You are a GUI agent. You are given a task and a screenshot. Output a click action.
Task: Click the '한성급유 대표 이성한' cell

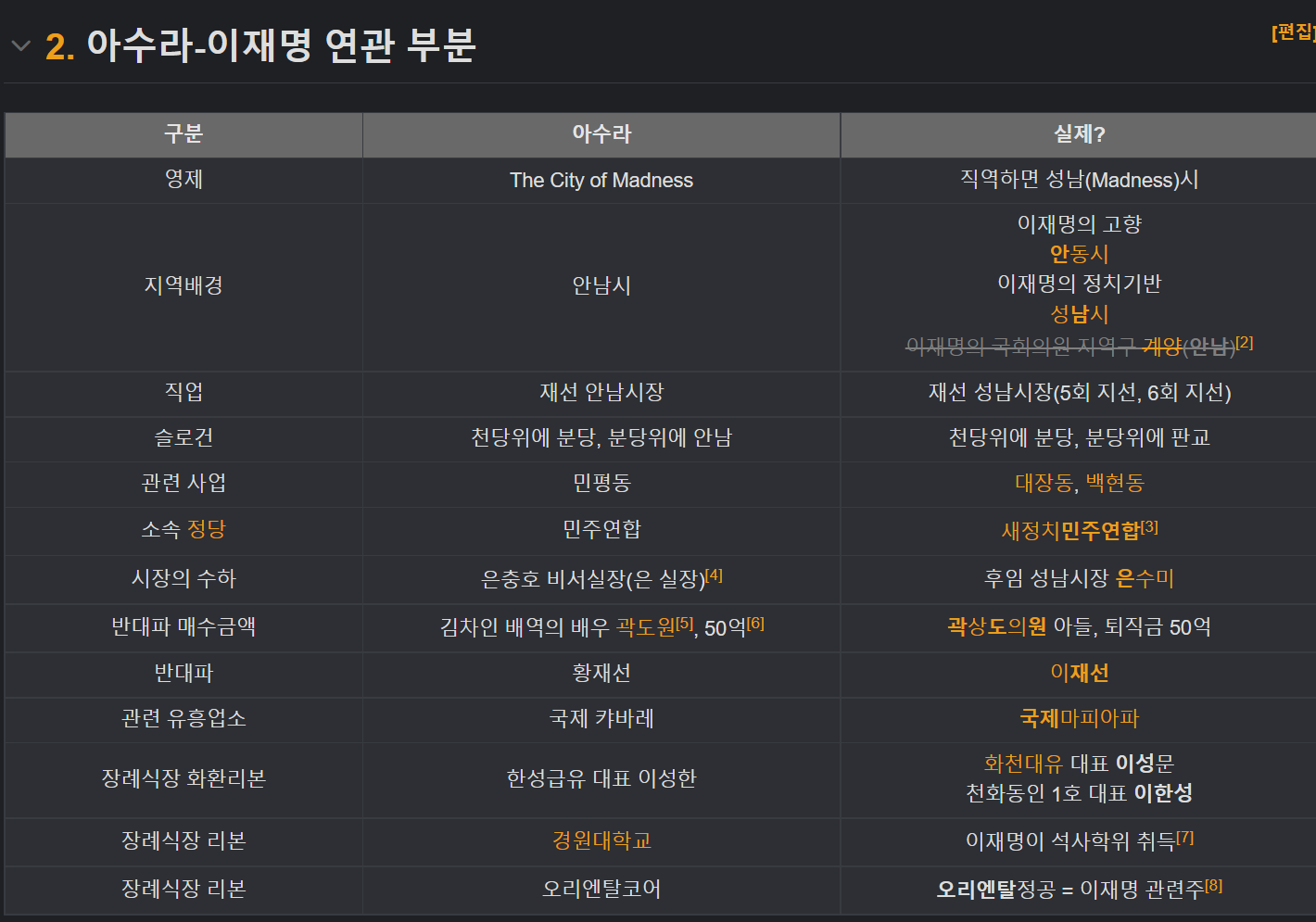[x=601, y=778]
